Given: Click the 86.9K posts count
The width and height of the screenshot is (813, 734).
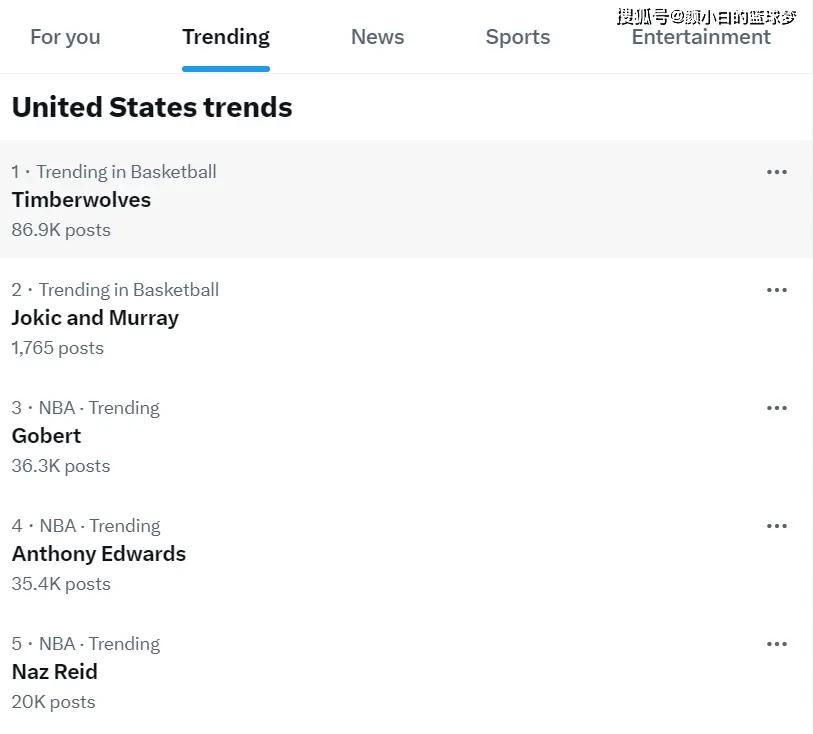Looking at the screenshot, I should point(61,230).
